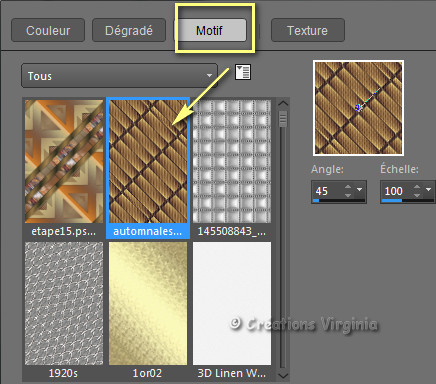Screen dimensions: 436x384
Task: Select the 1or02 gold pattern
Action: (x=148, y=303)
